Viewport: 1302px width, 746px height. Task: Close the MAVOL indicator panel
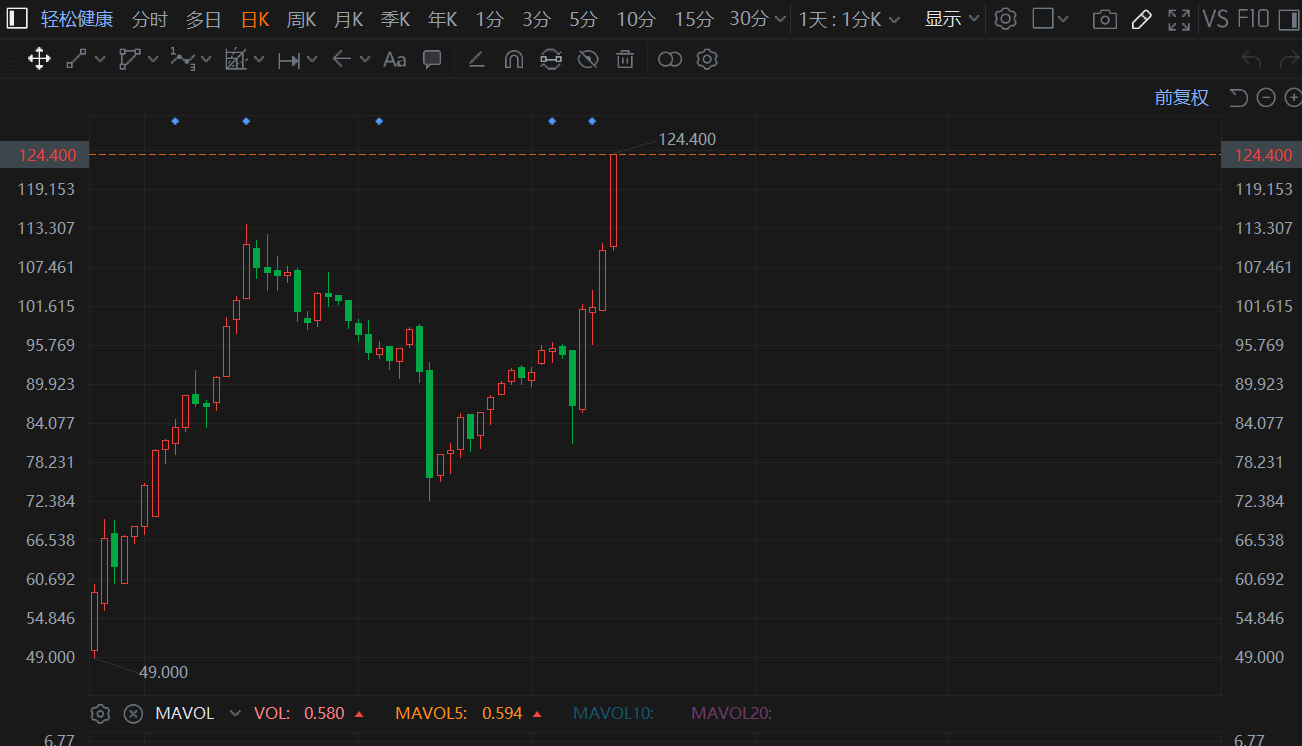[133, 713]
